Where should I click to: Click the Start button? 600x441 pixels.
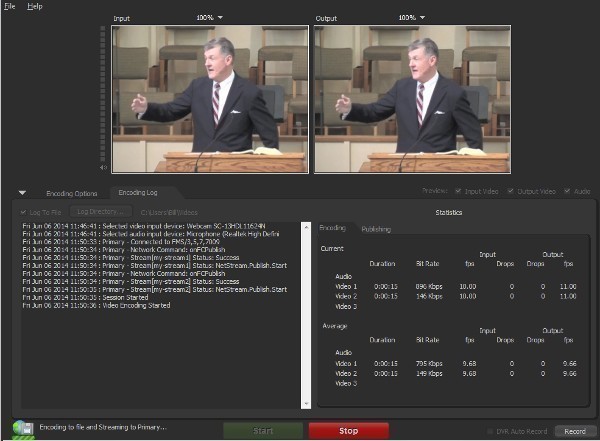[263, 431]
